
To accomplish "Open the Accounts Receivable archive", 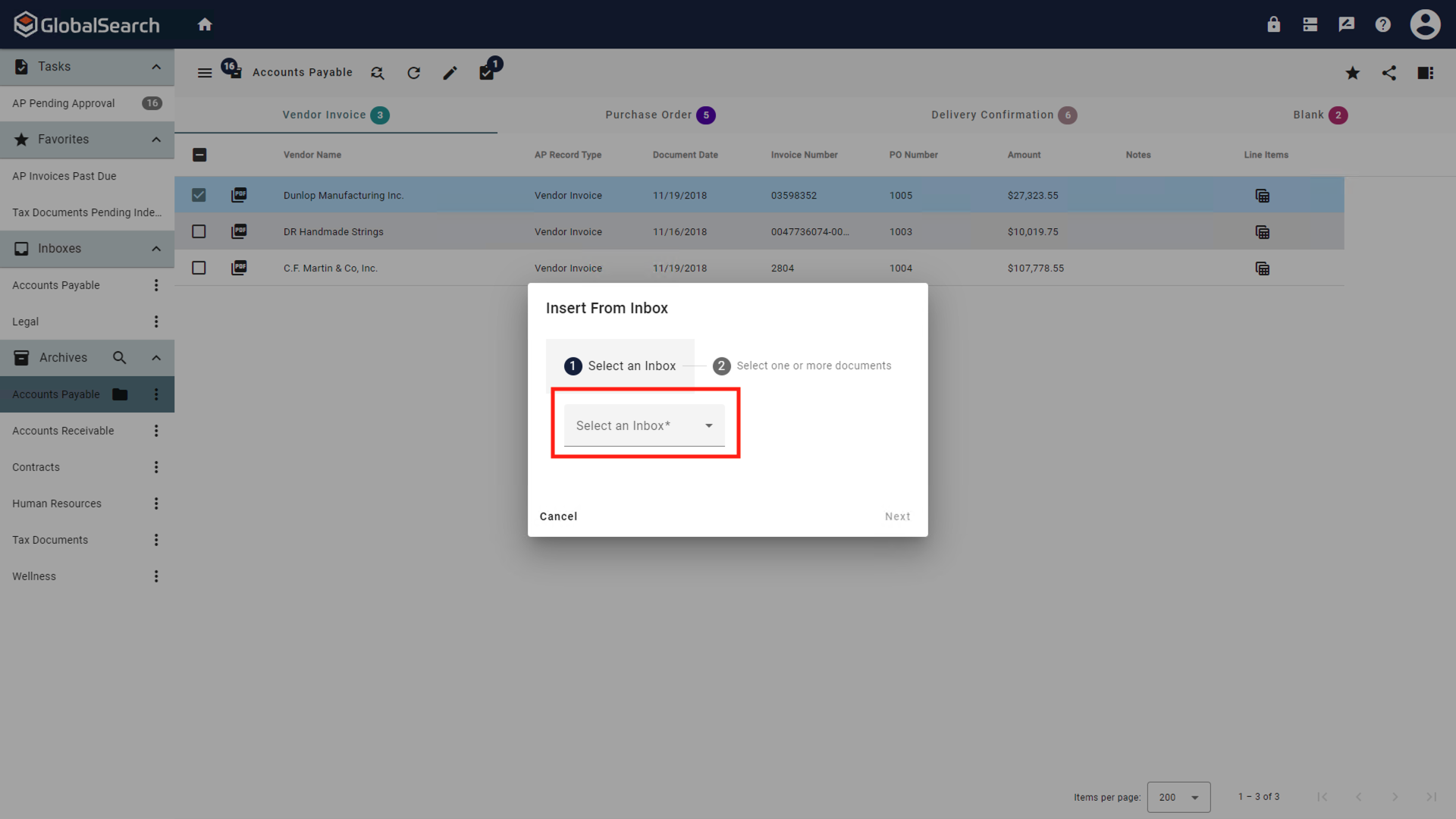I will point(63,431).
